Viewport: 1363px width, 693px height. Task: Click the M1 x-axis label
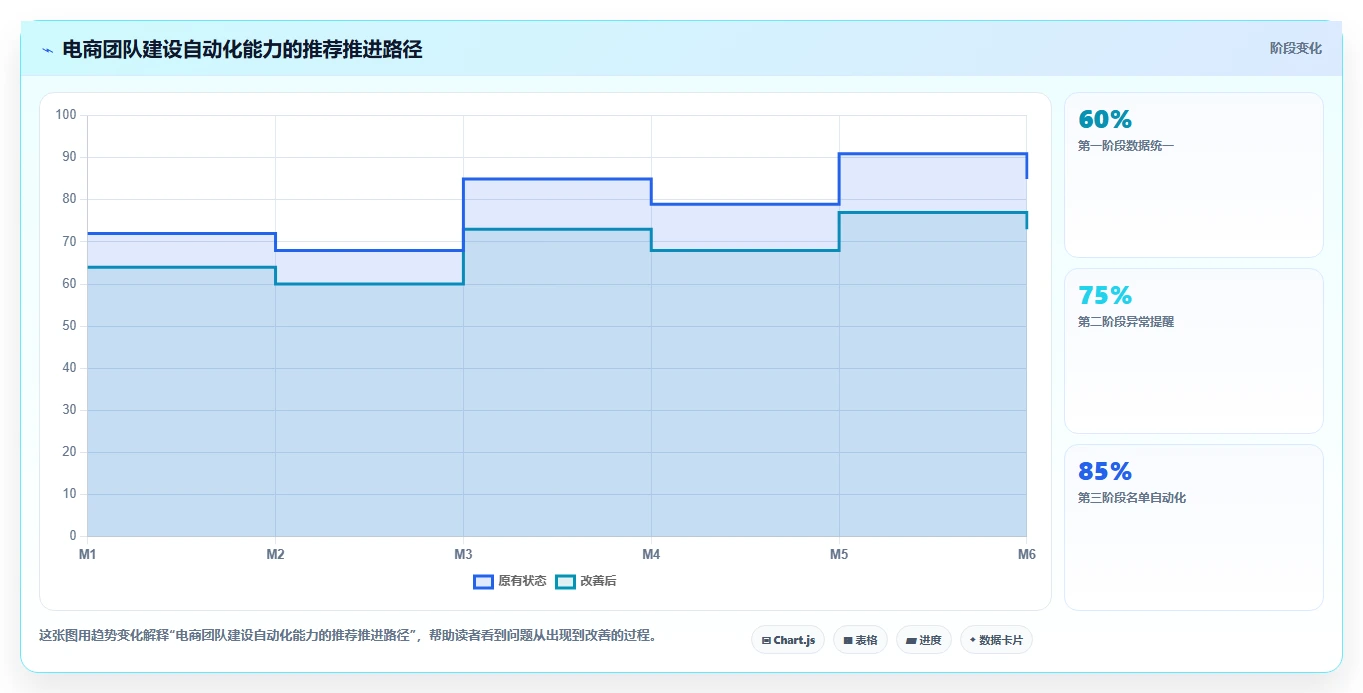click(x=87, y=554)
